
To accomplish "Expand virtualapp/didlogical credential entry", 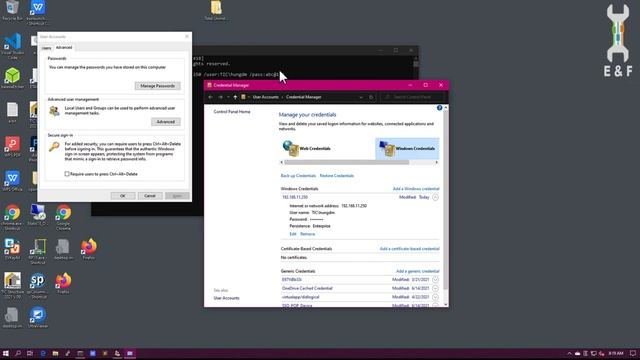I will tap(435, 297).
